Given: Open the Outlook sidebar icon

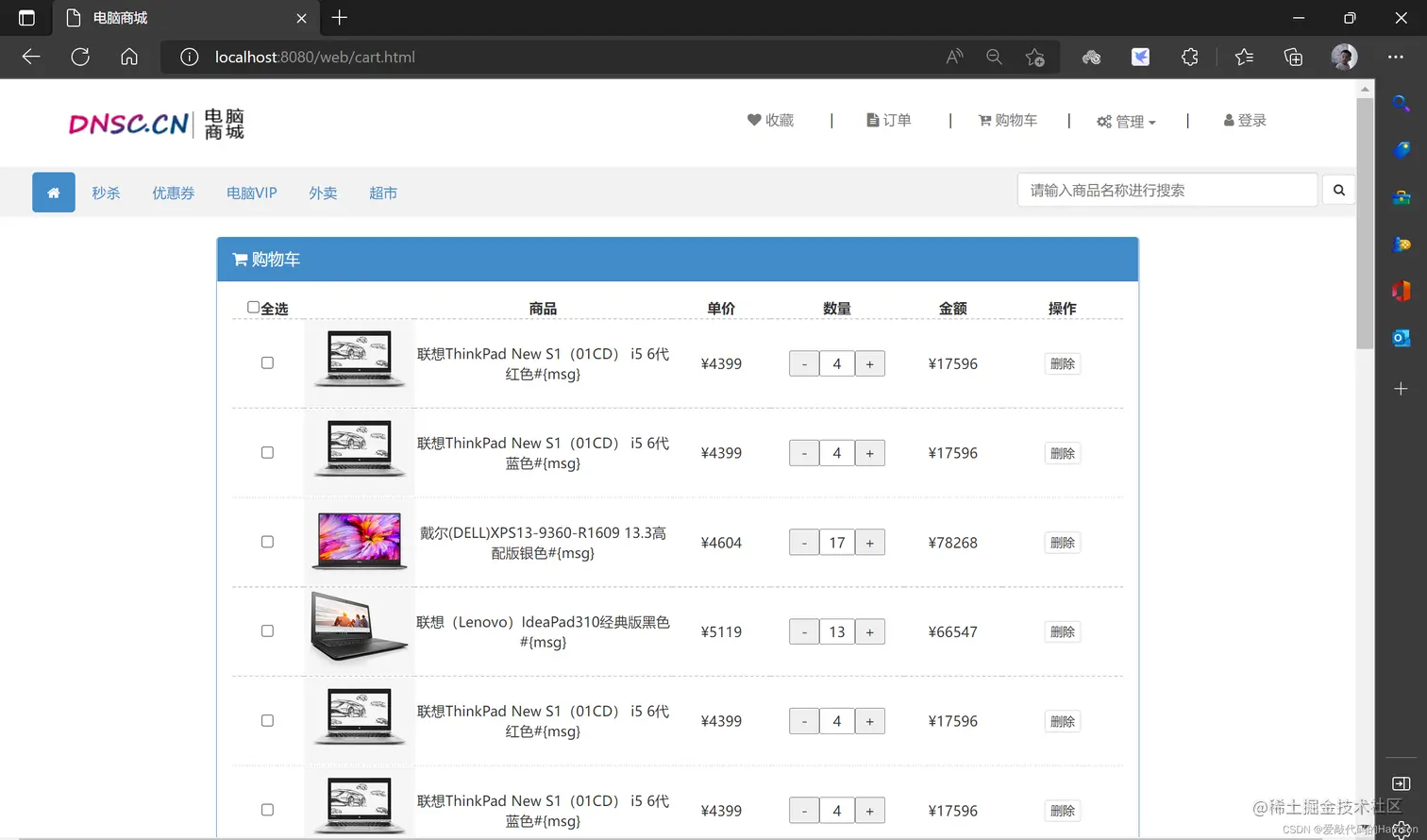Looking at the screenshot, I should point(1402,338).
